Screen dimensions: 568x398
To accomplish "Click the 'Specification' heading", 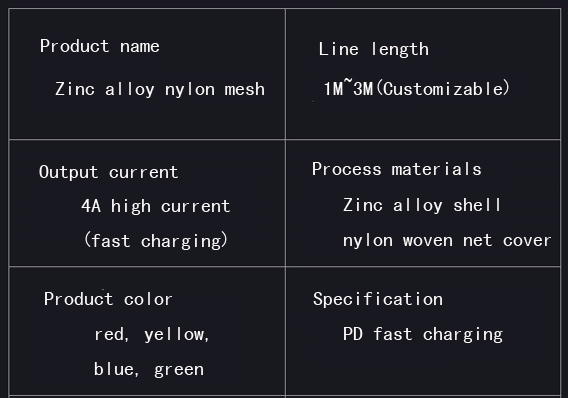I will 378,299.
